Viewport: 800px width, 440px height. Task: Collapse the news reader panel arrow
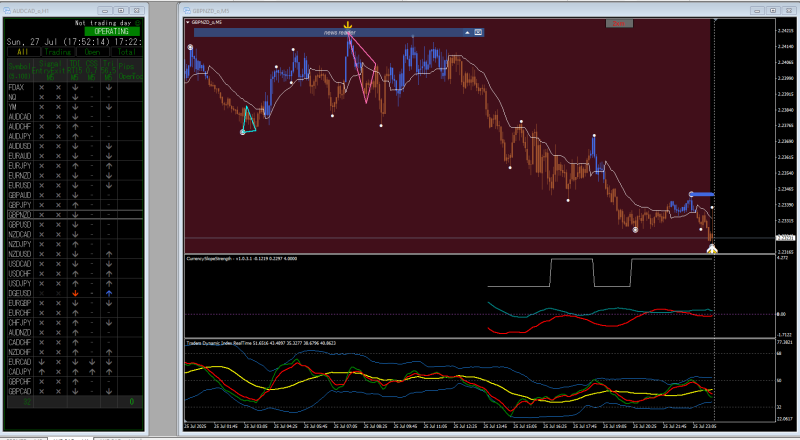(x=467, y=32)
